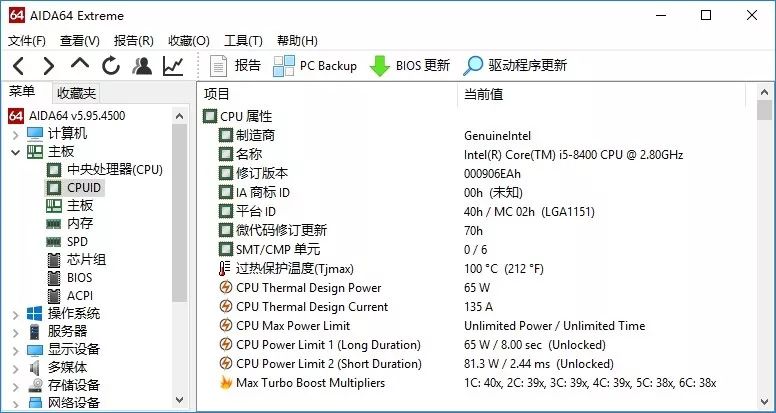The height and width of the screenshot is (413, 776).
Task: Open PC Backup from toolbar
Action: click(315, 65)
